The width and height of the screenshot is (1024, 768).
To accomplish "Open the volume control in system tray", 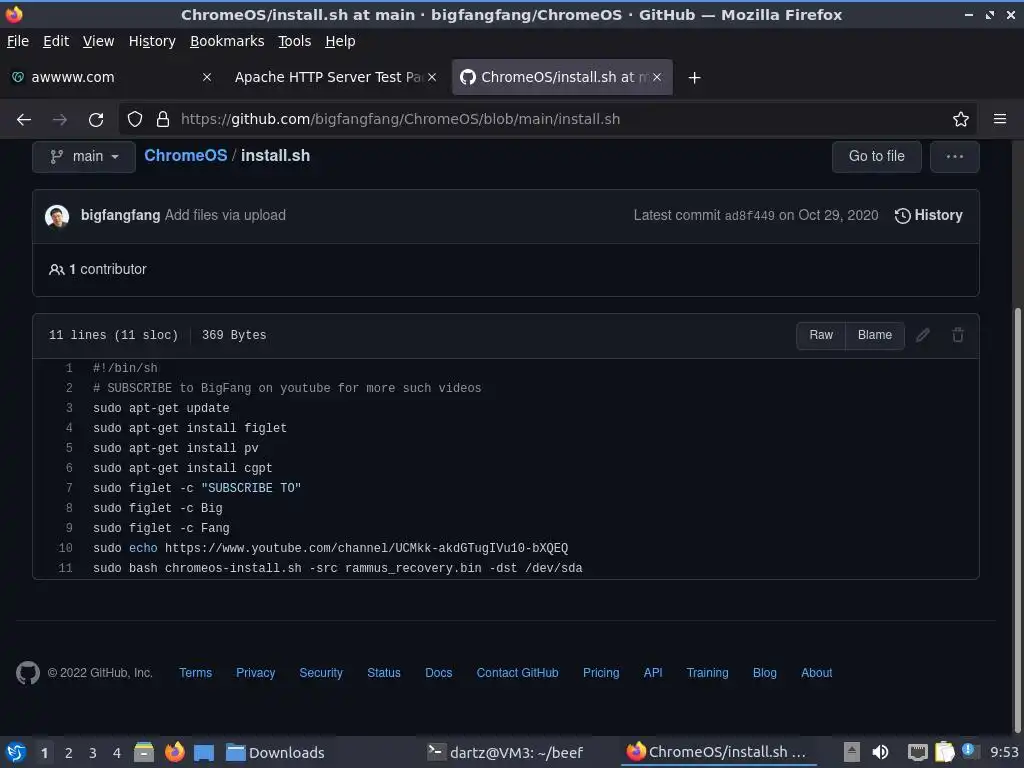I will [x=880, y=752].
